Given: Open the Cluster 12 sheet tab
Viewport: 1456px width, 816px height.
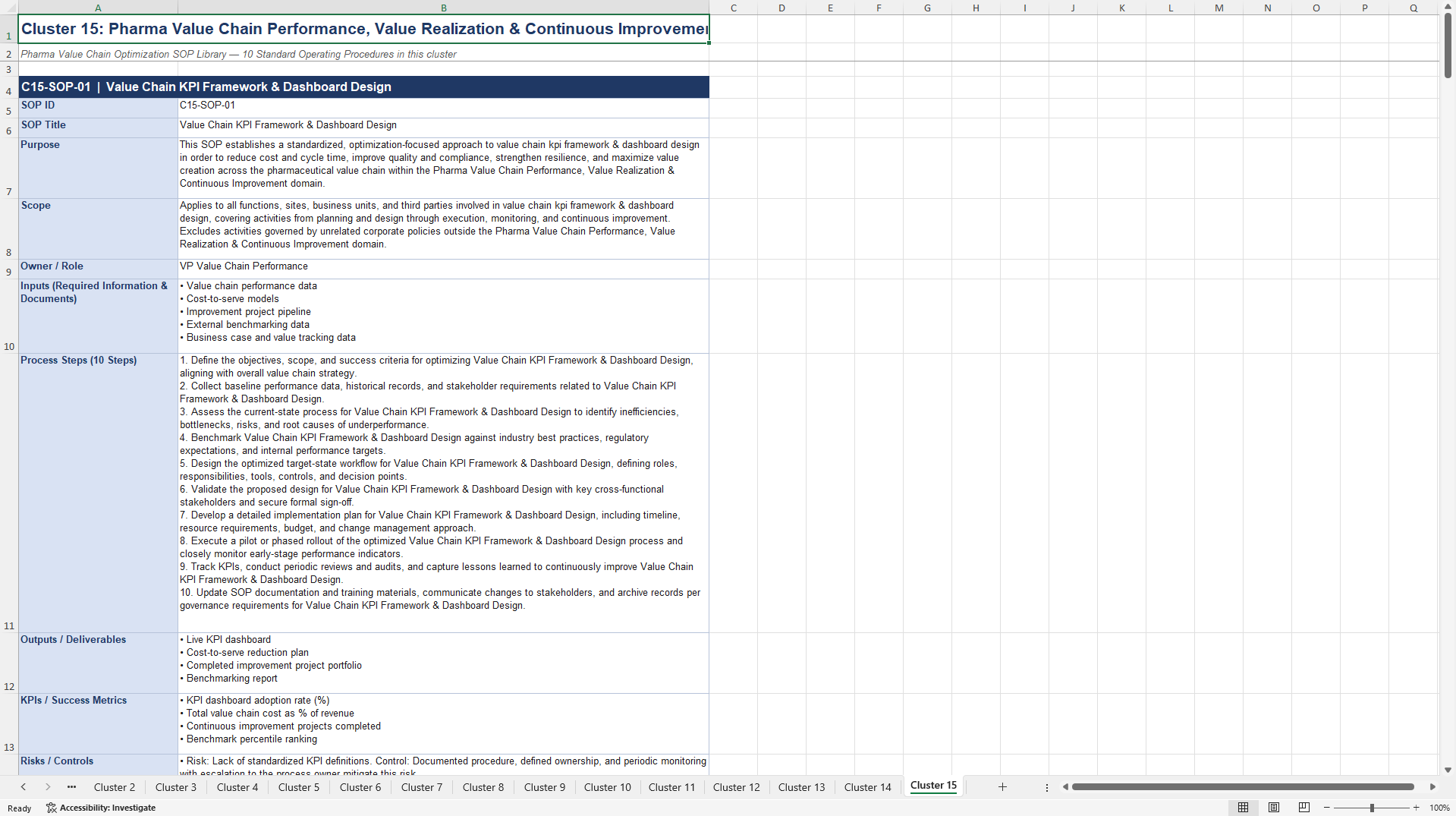Looking at the screenshot, I should click(x=737, y=787).
